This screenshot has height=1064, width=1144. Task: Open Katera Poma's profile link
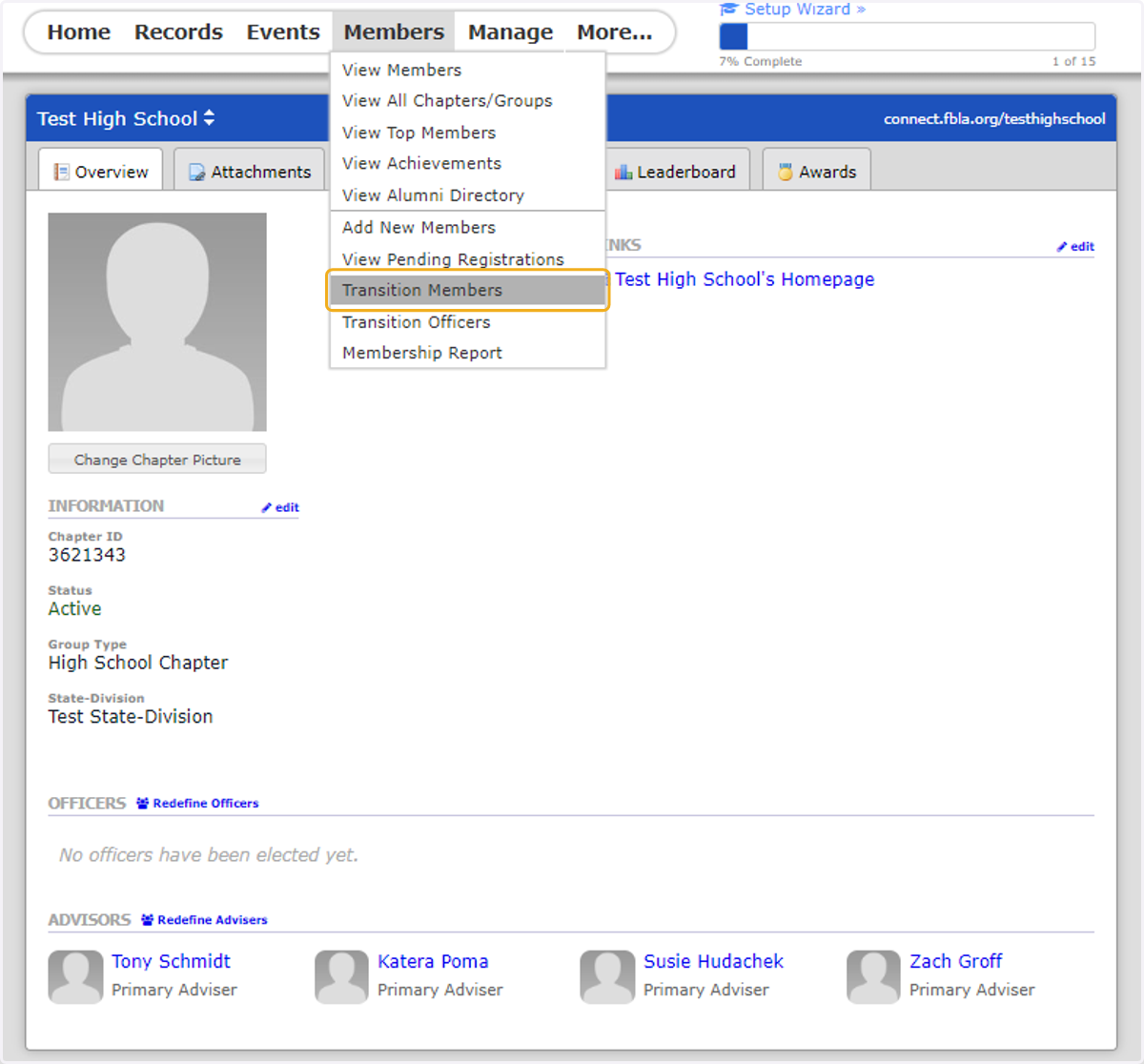(433, 961)
